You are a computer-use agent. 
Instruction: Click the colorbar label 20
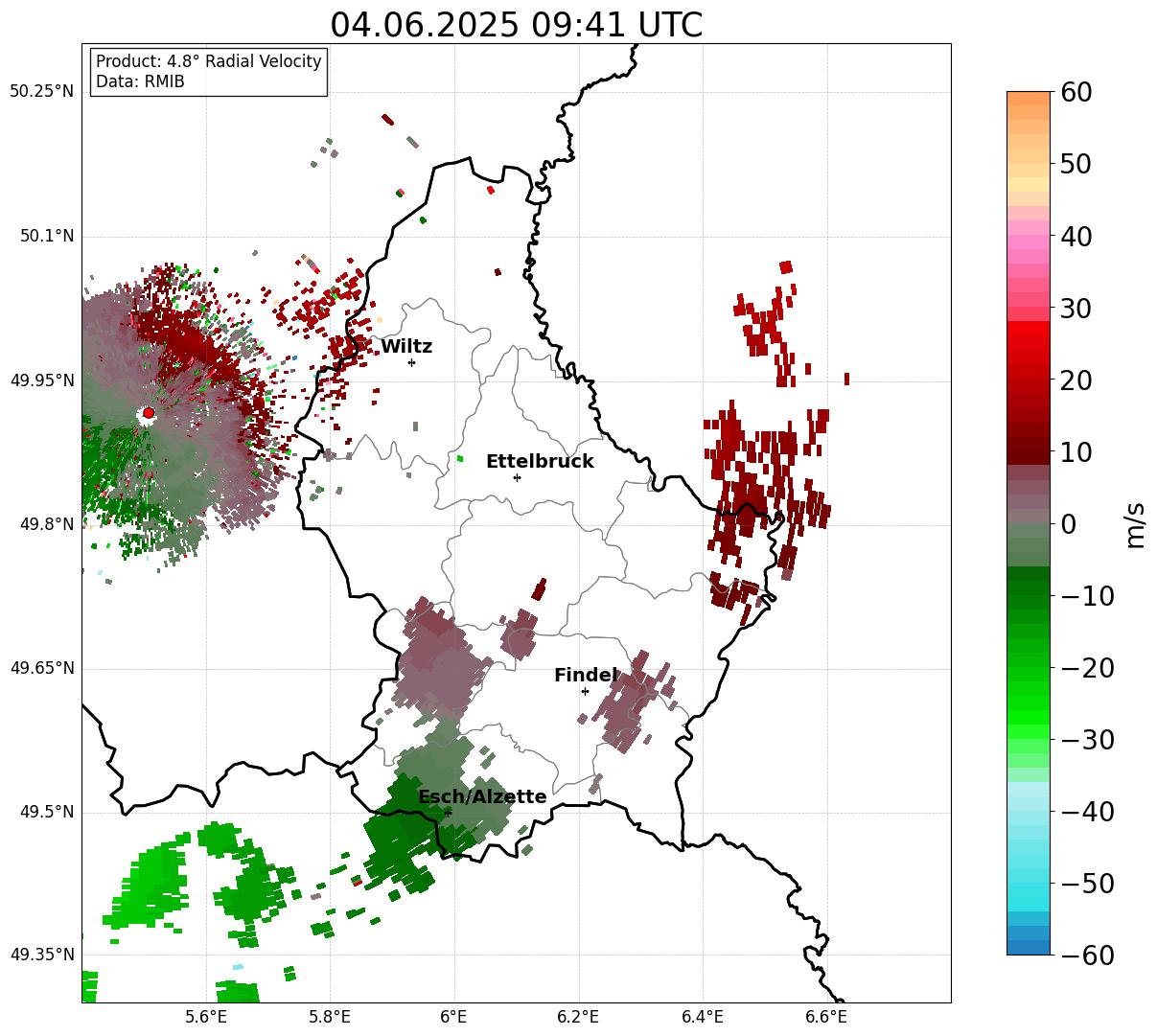pyautogui.click(x=1076, y=380)
